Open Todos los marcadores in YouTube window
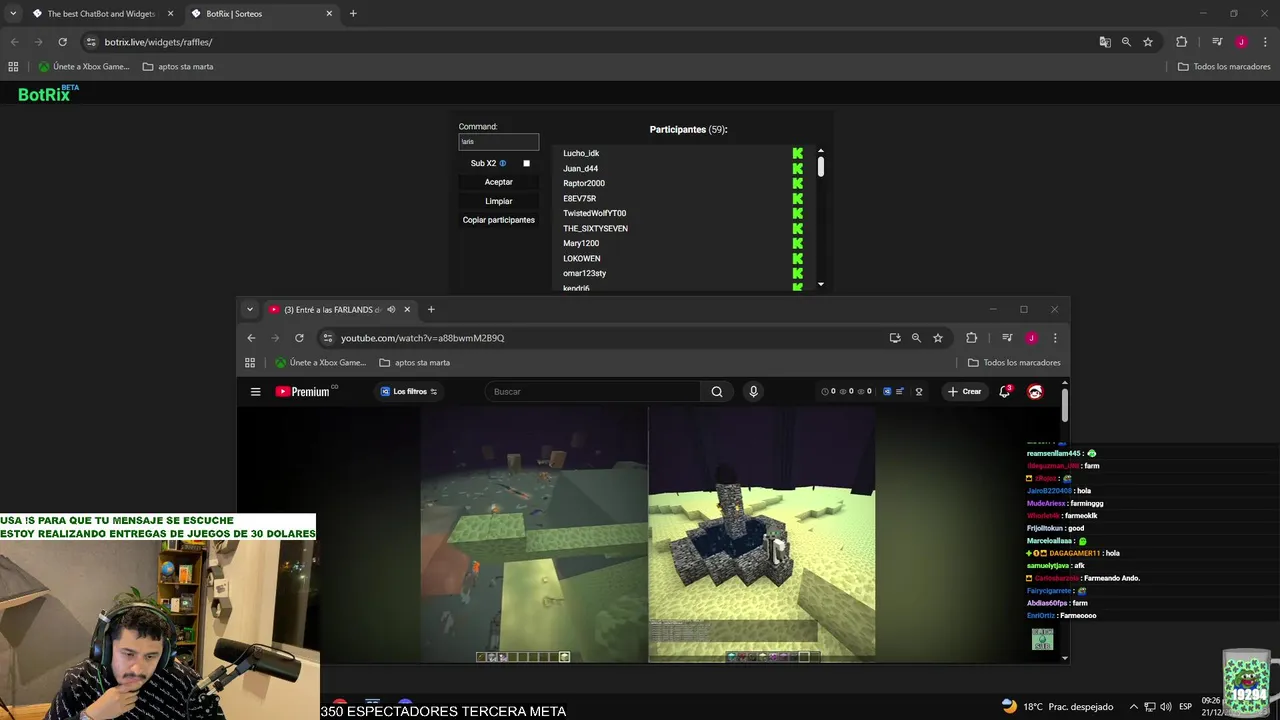1280x720 pixels. [1014, 363]
